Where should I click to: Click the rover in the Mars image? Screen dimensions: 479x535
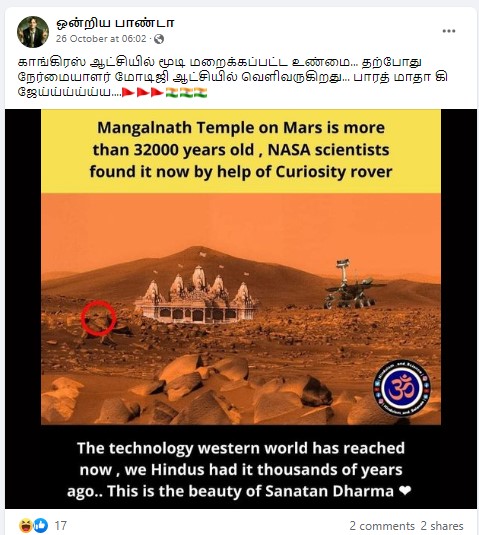352,284
